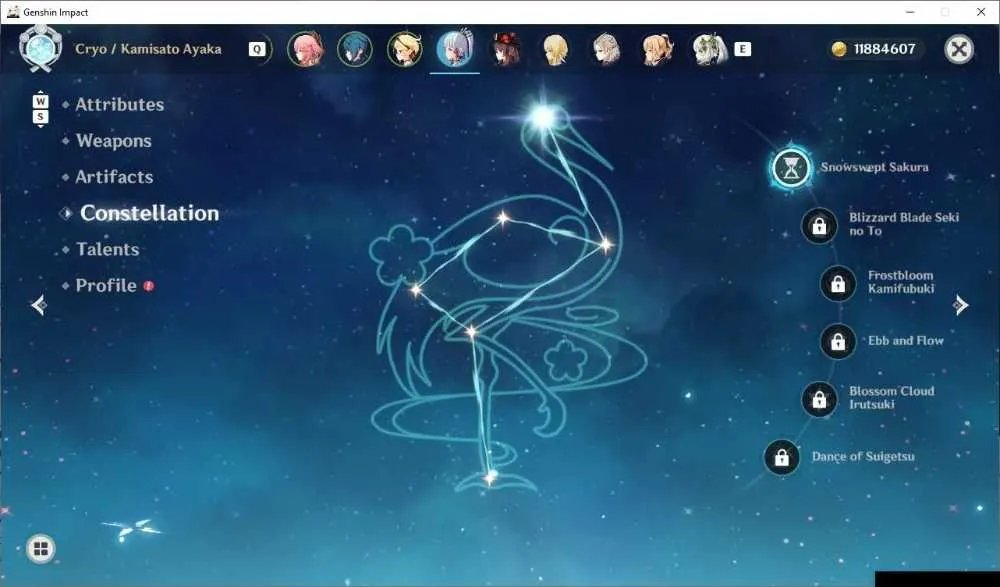
Task: Close the character screen with the X
Action: [959, 49]
